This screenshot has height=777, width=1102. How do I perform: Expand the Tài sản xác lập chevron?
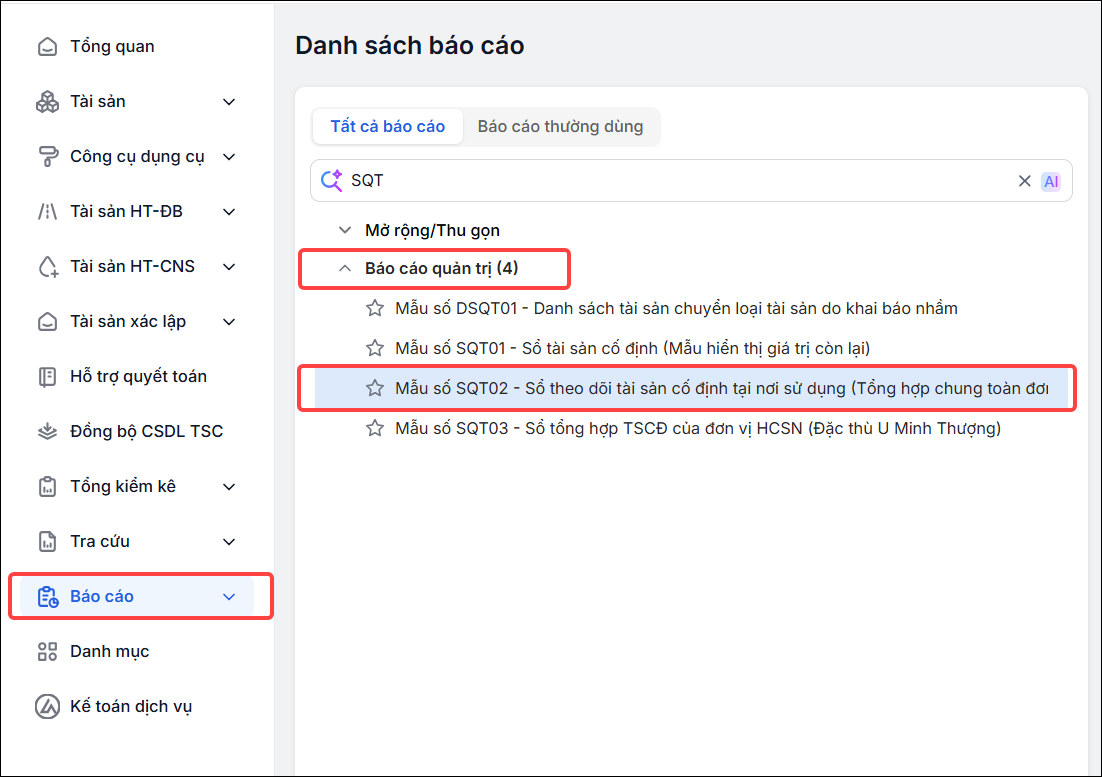228,322
